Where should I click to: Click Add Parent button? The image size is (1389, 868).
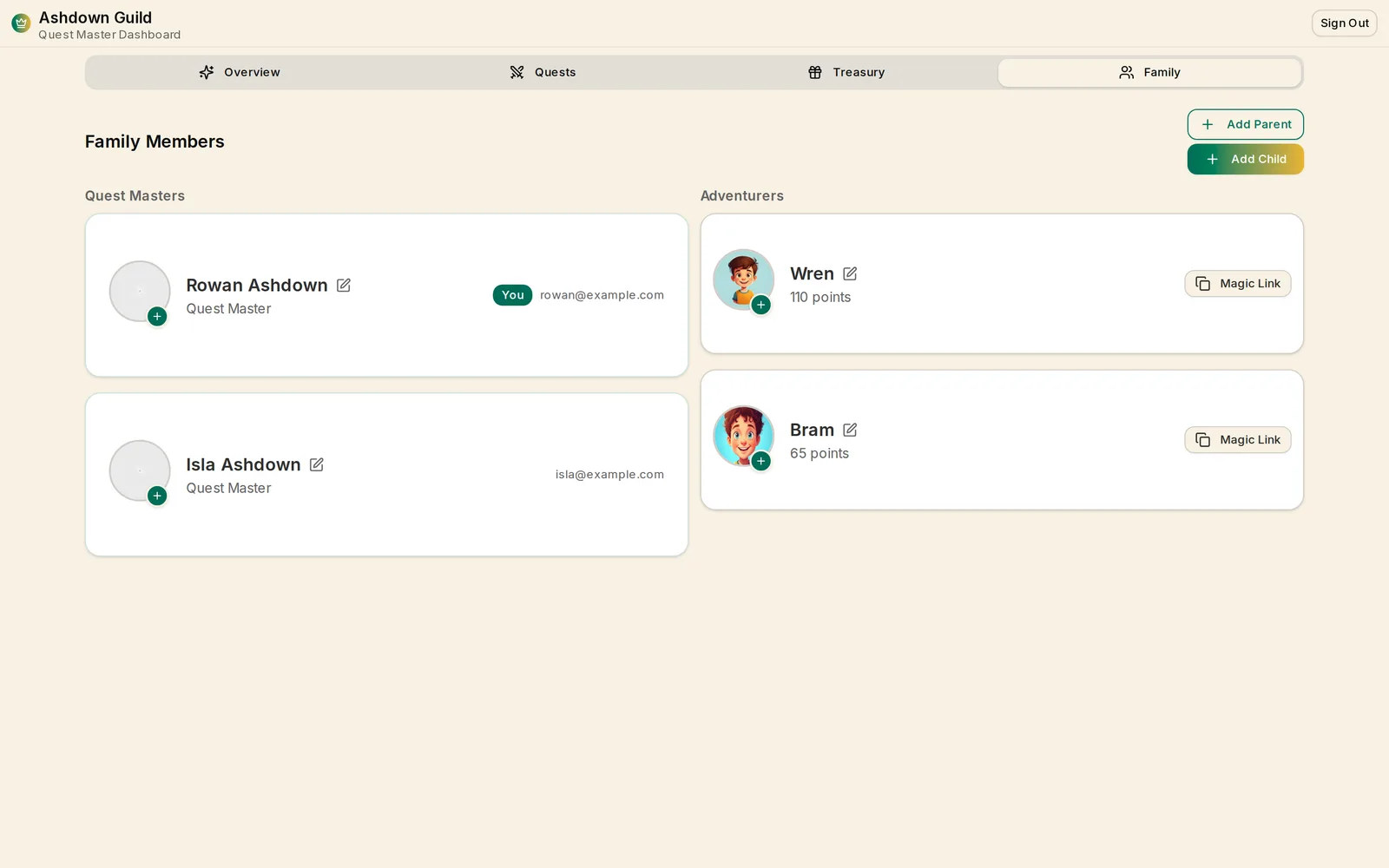(x=1245, y=124)
